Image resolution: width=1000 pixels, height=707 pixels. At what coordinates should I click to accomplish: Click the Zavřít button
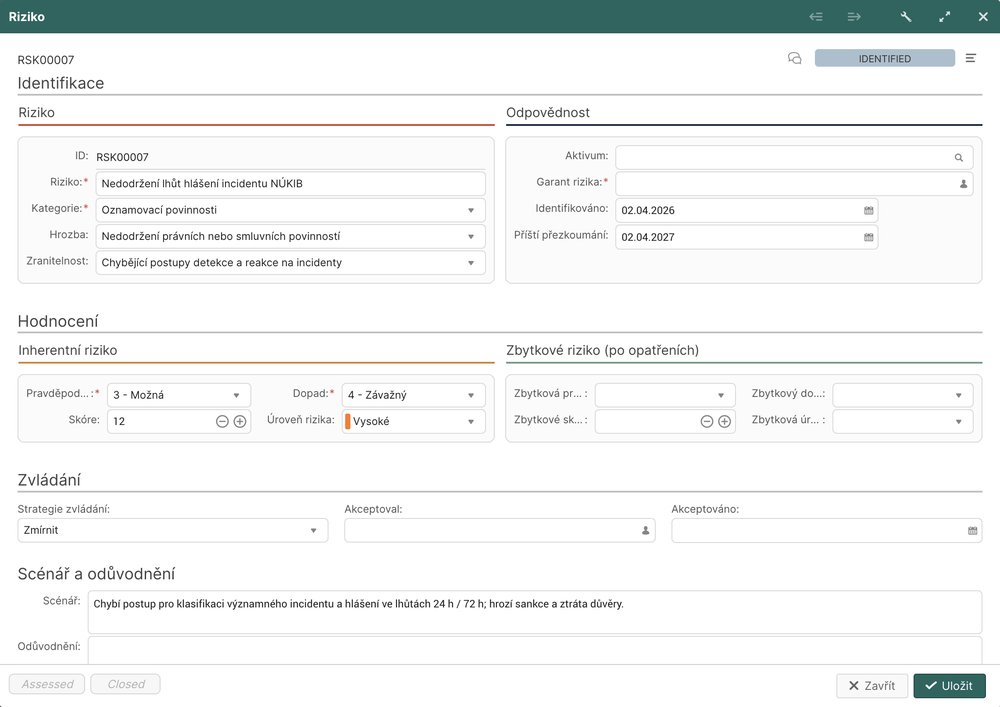tap(872, 686)
